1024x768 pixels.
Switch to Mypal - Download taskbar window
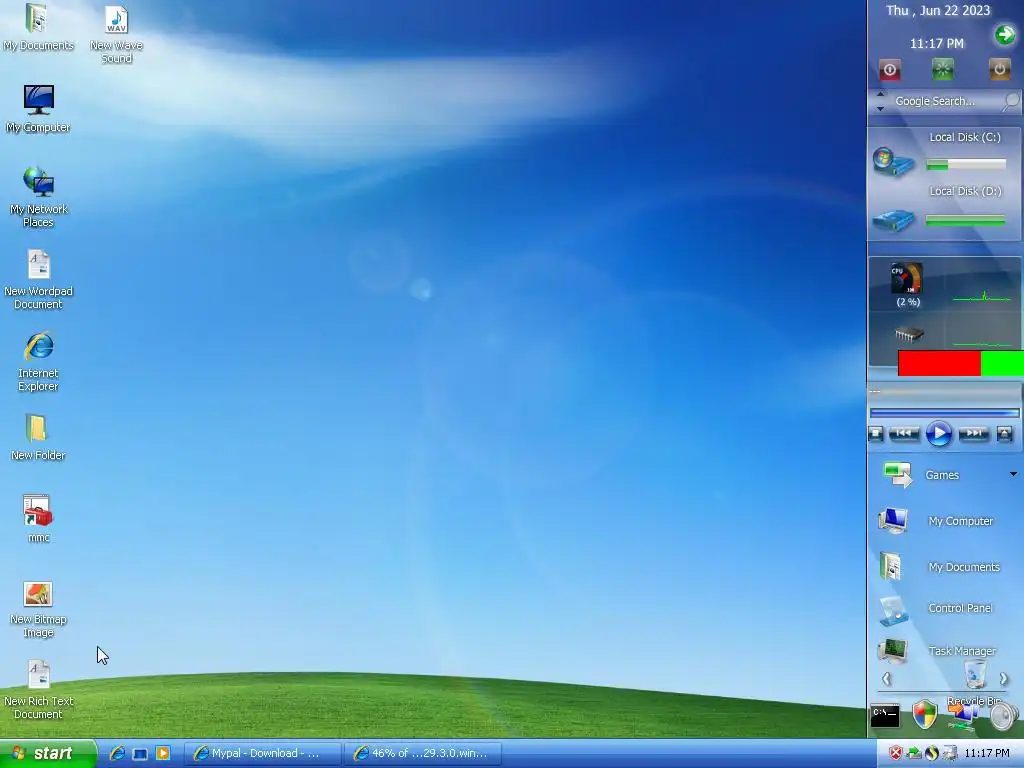263,754
